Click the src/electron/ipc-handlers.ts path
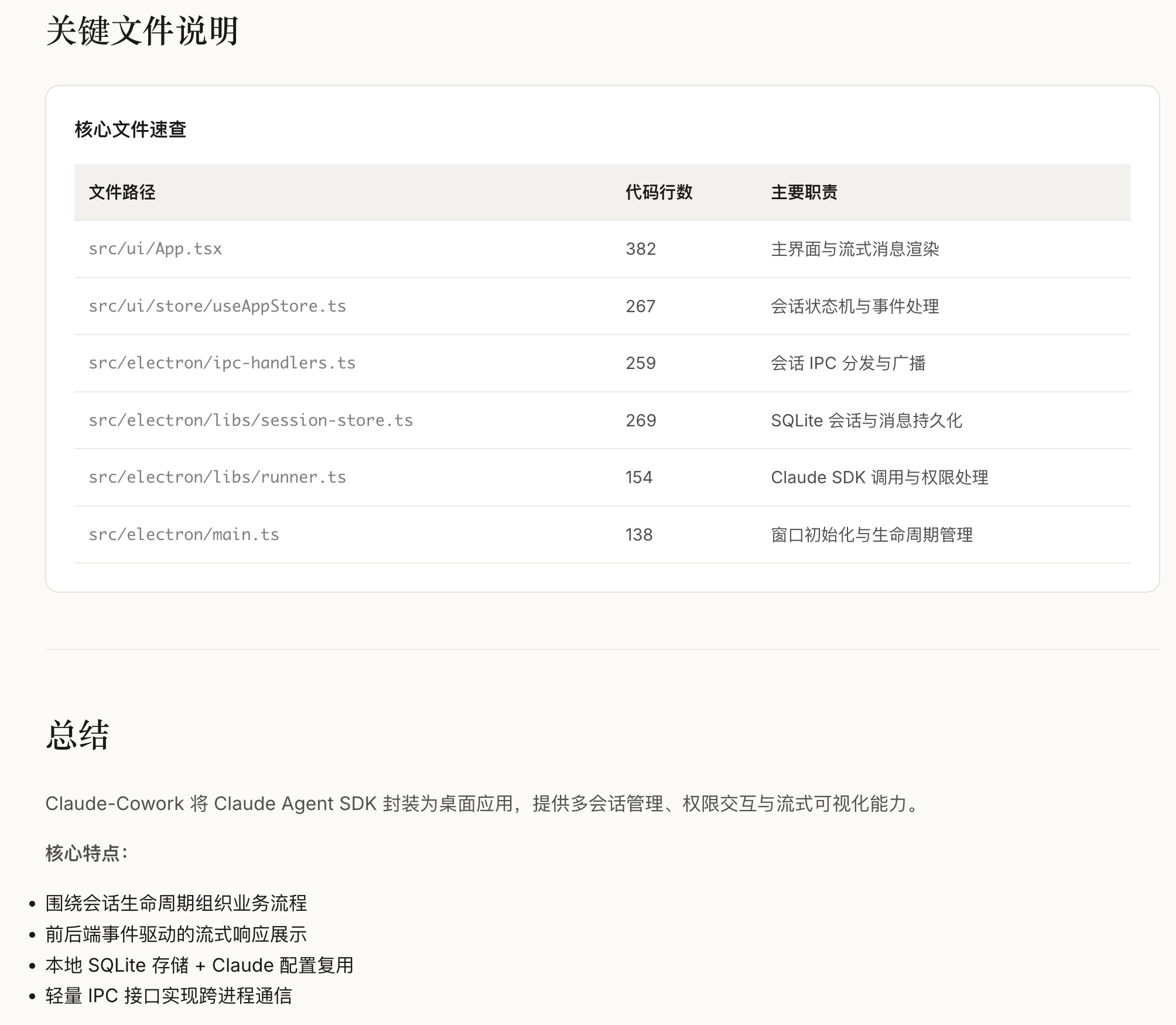Viewport: 1176px width, 1025px height. coord(222,363)
